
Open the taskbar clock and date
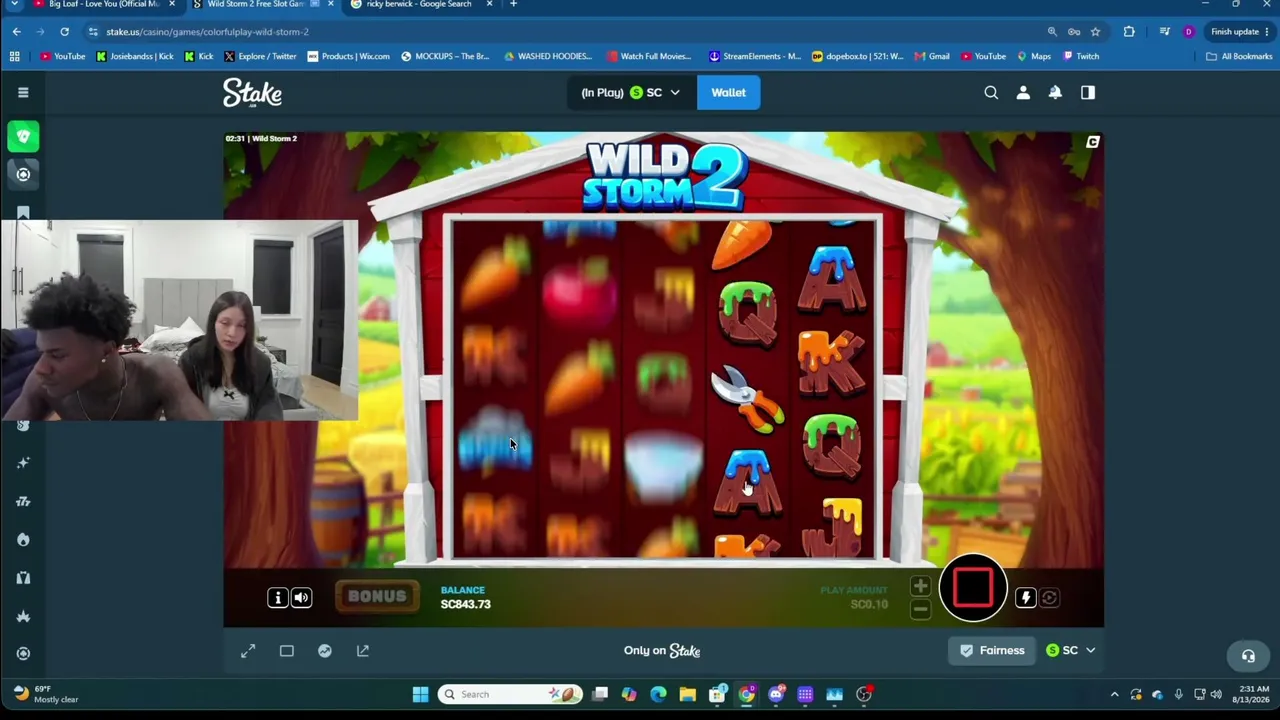click(1253, 694)
